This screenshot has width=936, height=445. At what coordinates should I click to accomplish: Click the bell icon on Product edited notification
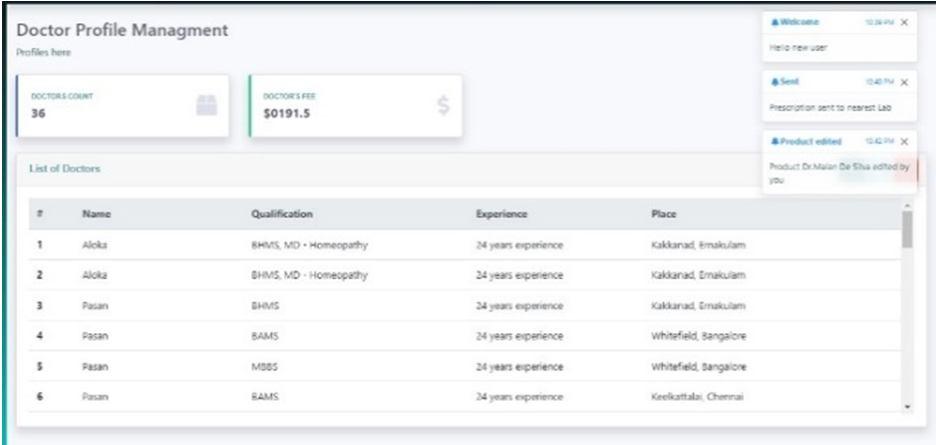pos(773,142)
